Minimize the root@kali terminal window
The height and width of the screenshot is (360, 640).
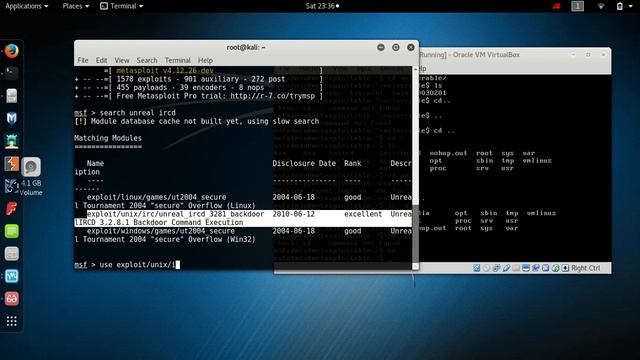381,47
